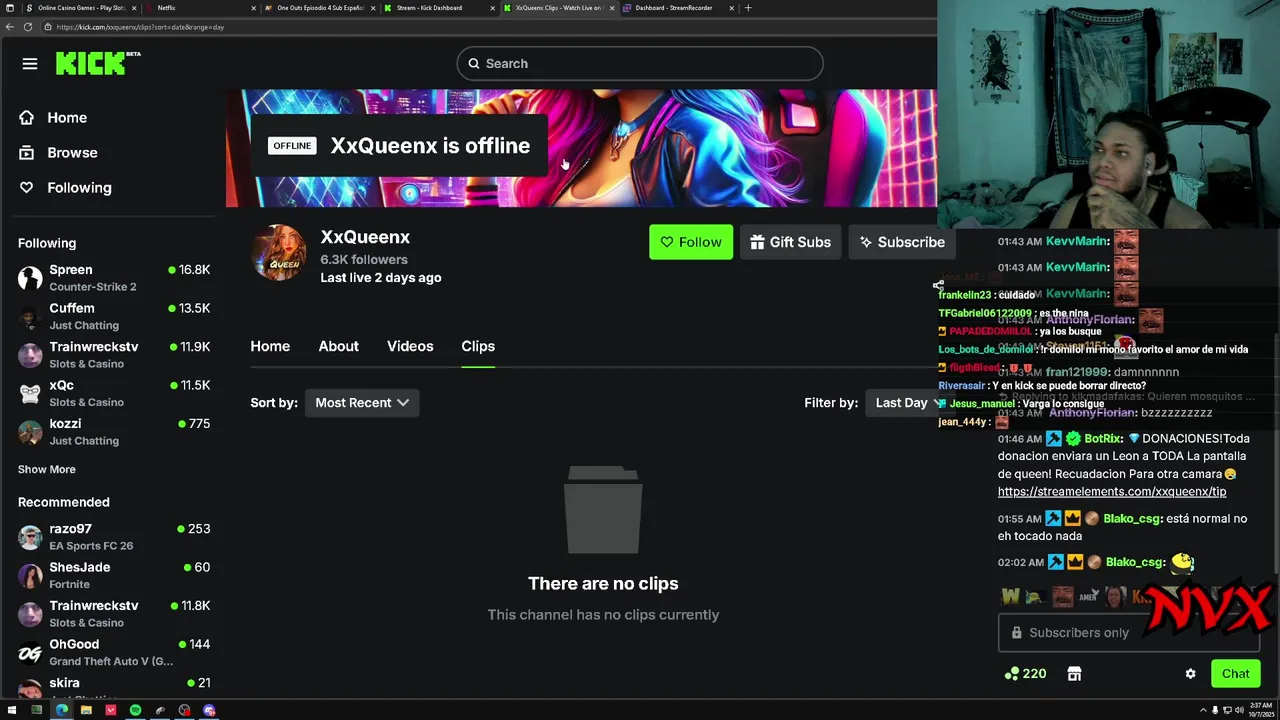
Task: Click the Browse icon in sidebar
Action: tap(27, 152)
